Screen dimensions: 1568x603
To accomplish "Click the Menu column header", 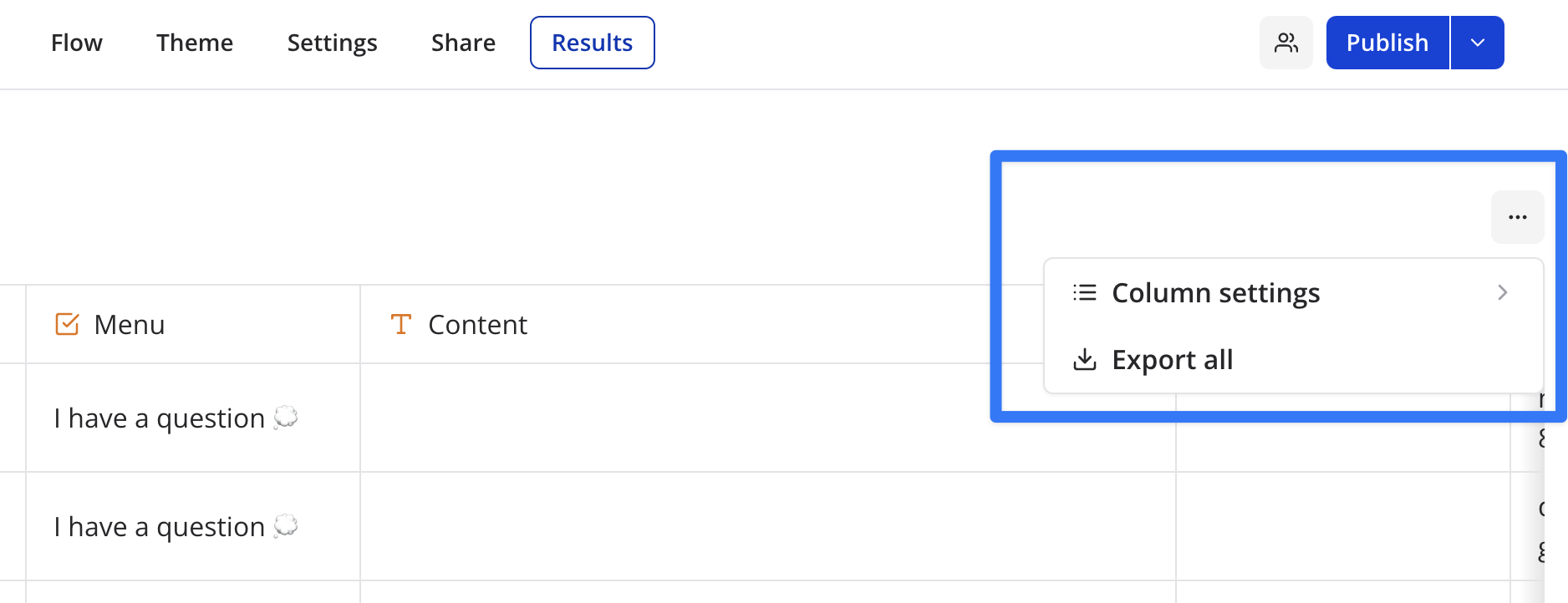I will (x=130, y=325).
